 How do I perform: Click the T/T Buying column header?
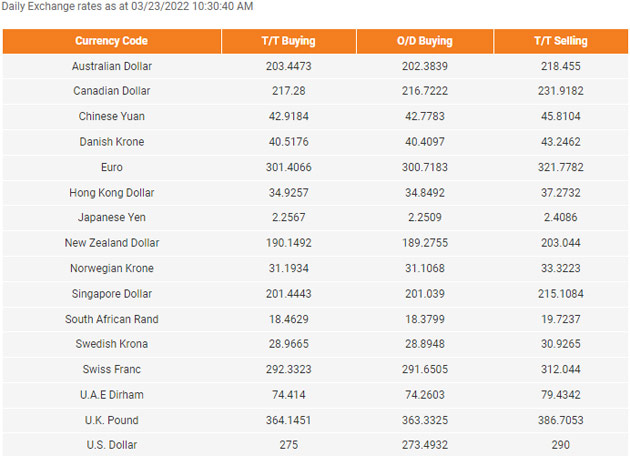pos(288,41)
